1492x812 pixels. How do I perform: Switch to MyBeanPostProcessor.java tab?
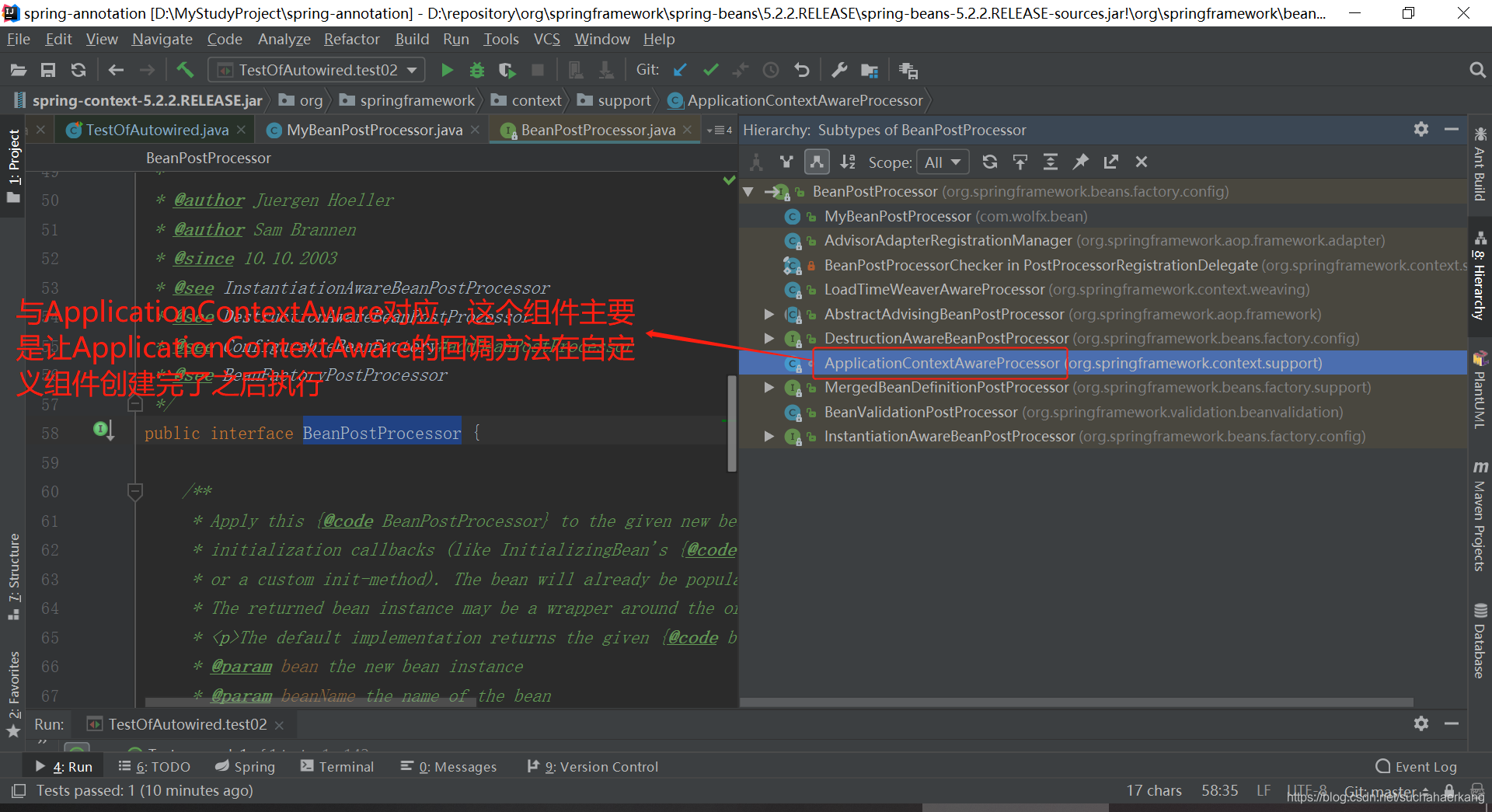click(x=375, y=130)
